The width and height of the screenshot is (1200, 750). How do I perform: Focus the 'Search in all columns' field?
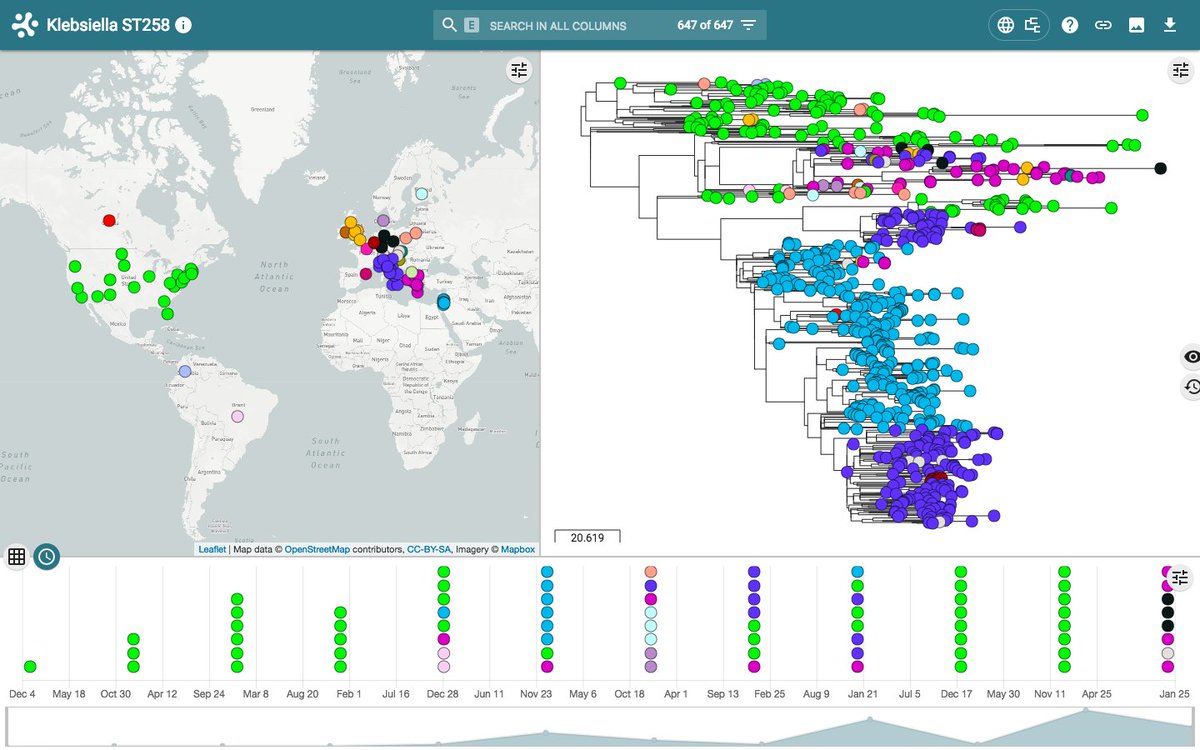pyautogui.click(x=558, y=26)
